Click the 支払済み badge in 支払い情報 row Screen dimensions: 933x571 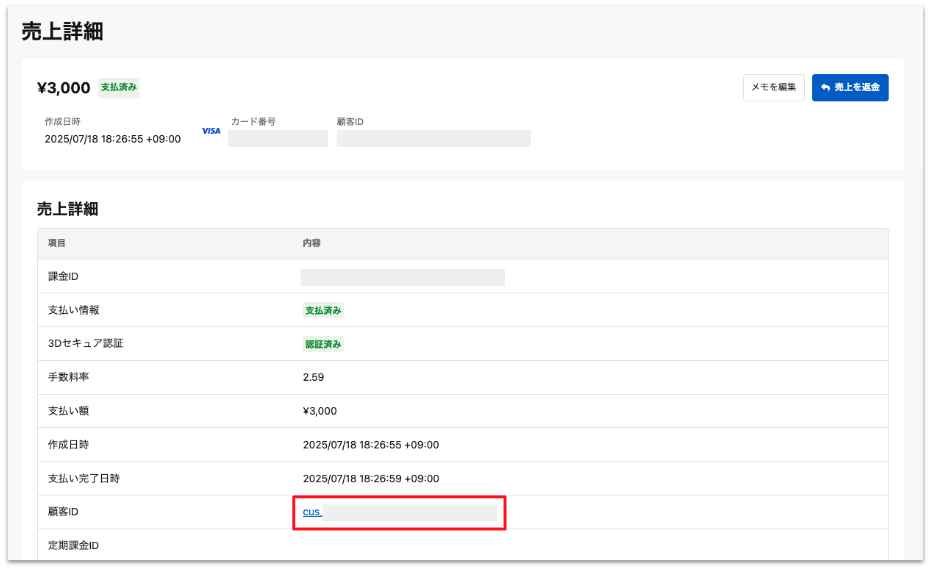click(x=323, y=310)
